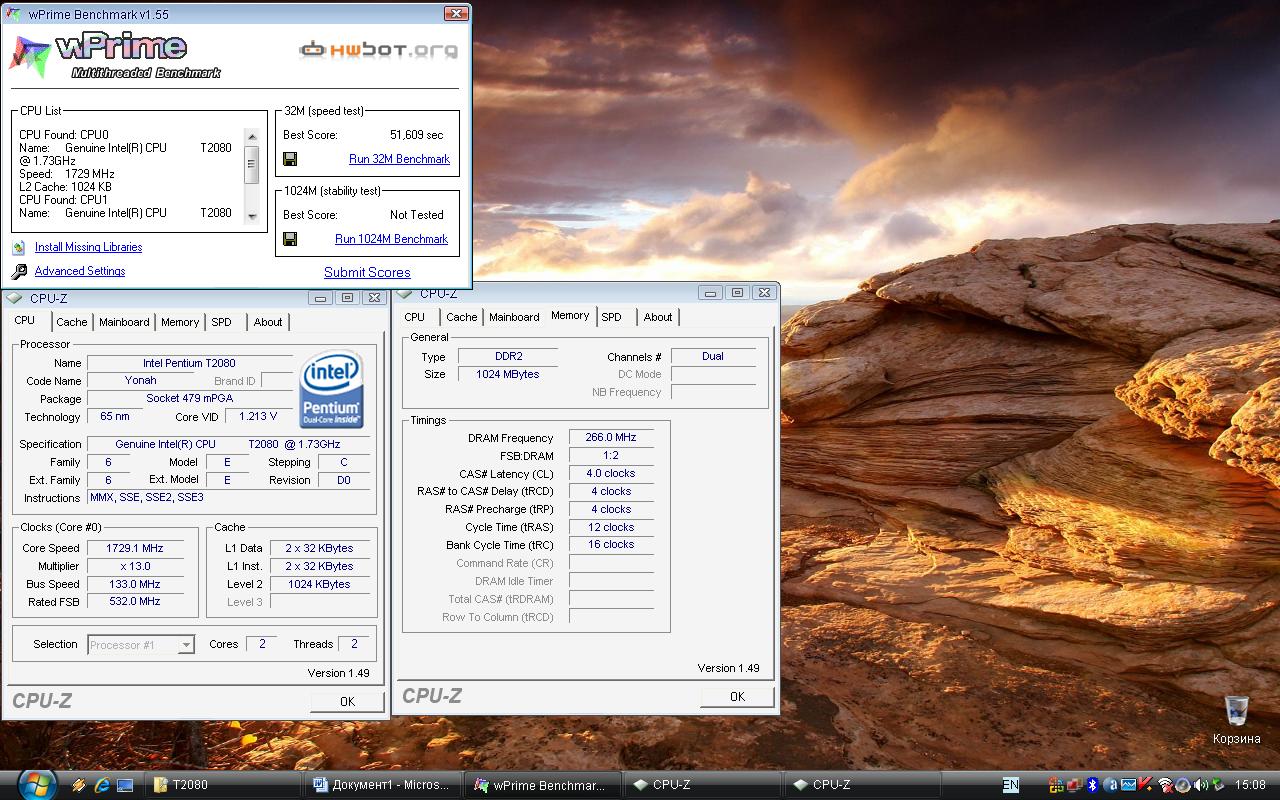Switch to Mainboard tab in left CPU-Z window
Viewport: 1280px width, 800px height.
tap(124, 322)
